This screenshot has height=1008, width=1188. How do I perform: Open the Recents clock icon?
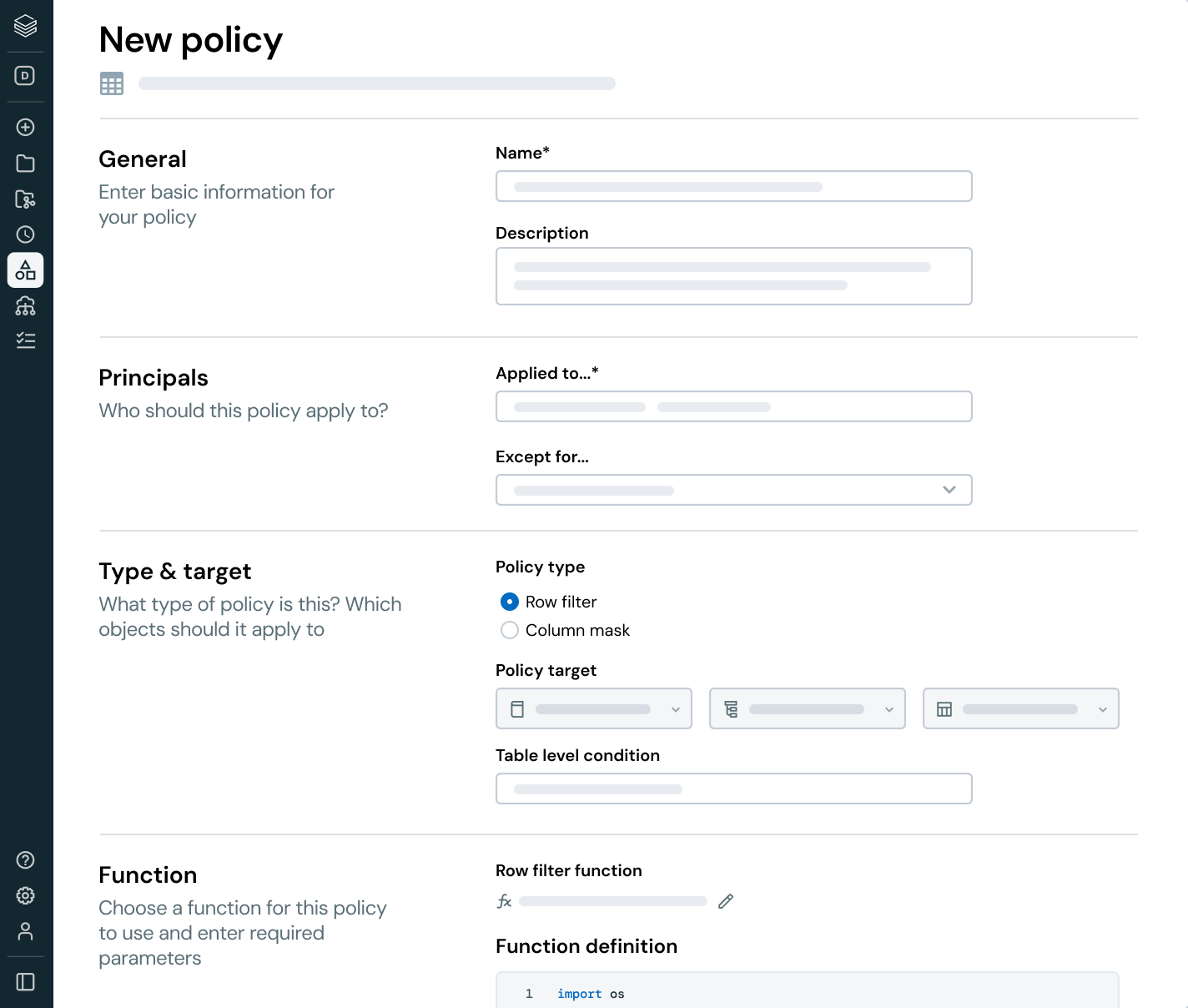(x=26, y=234)
